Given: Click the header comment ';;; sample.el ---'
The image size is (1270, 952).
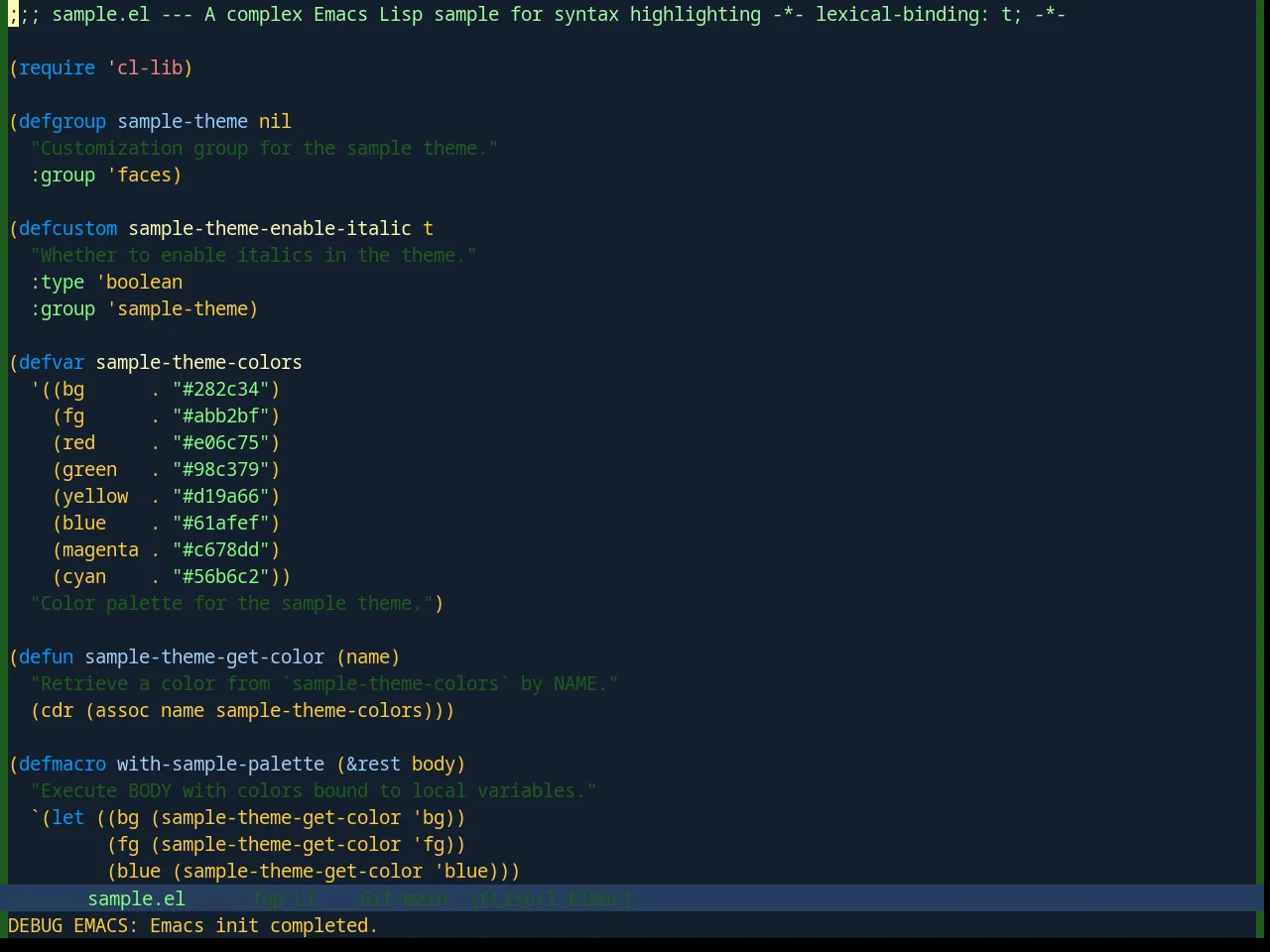Looking at the screenshot, I should (101, 14).
